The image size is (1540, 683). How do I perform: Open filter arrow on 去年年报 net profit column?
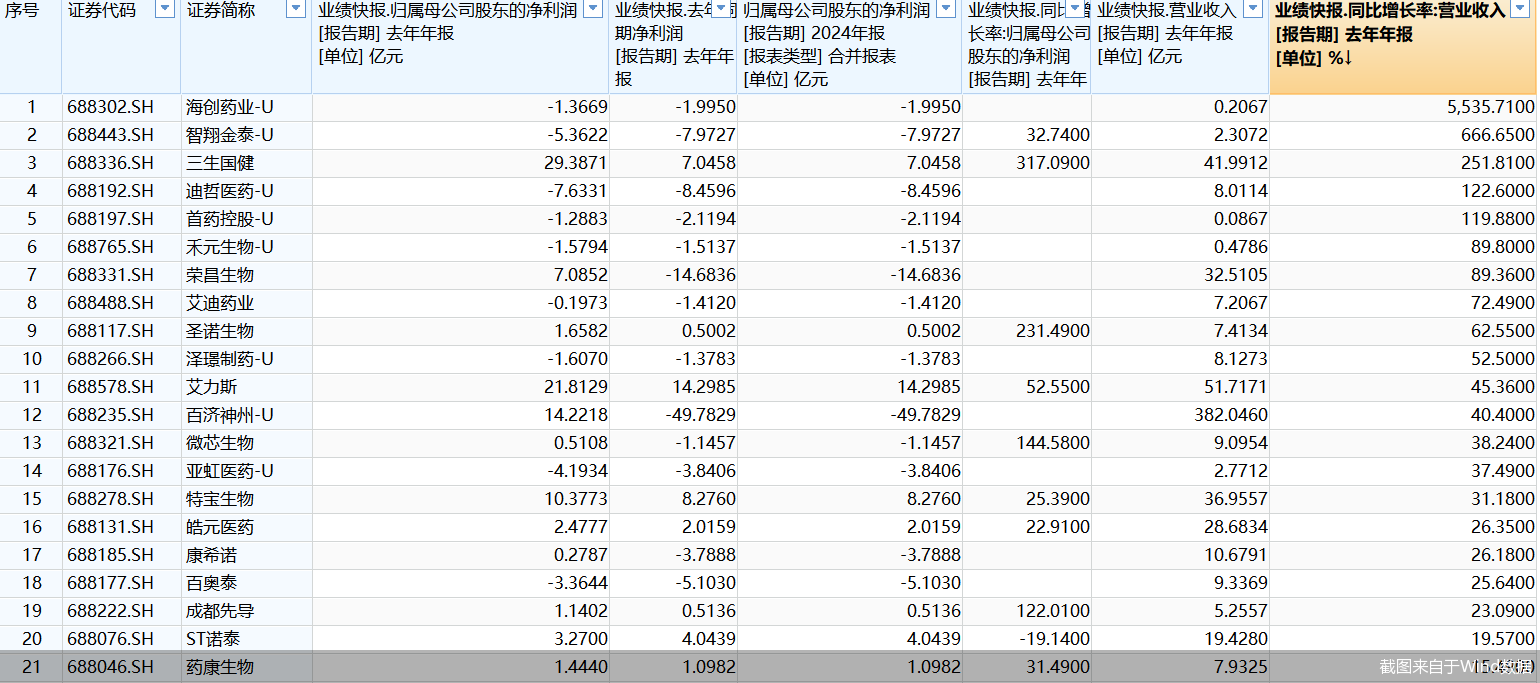pyautogui.click(x=593, y=10)
